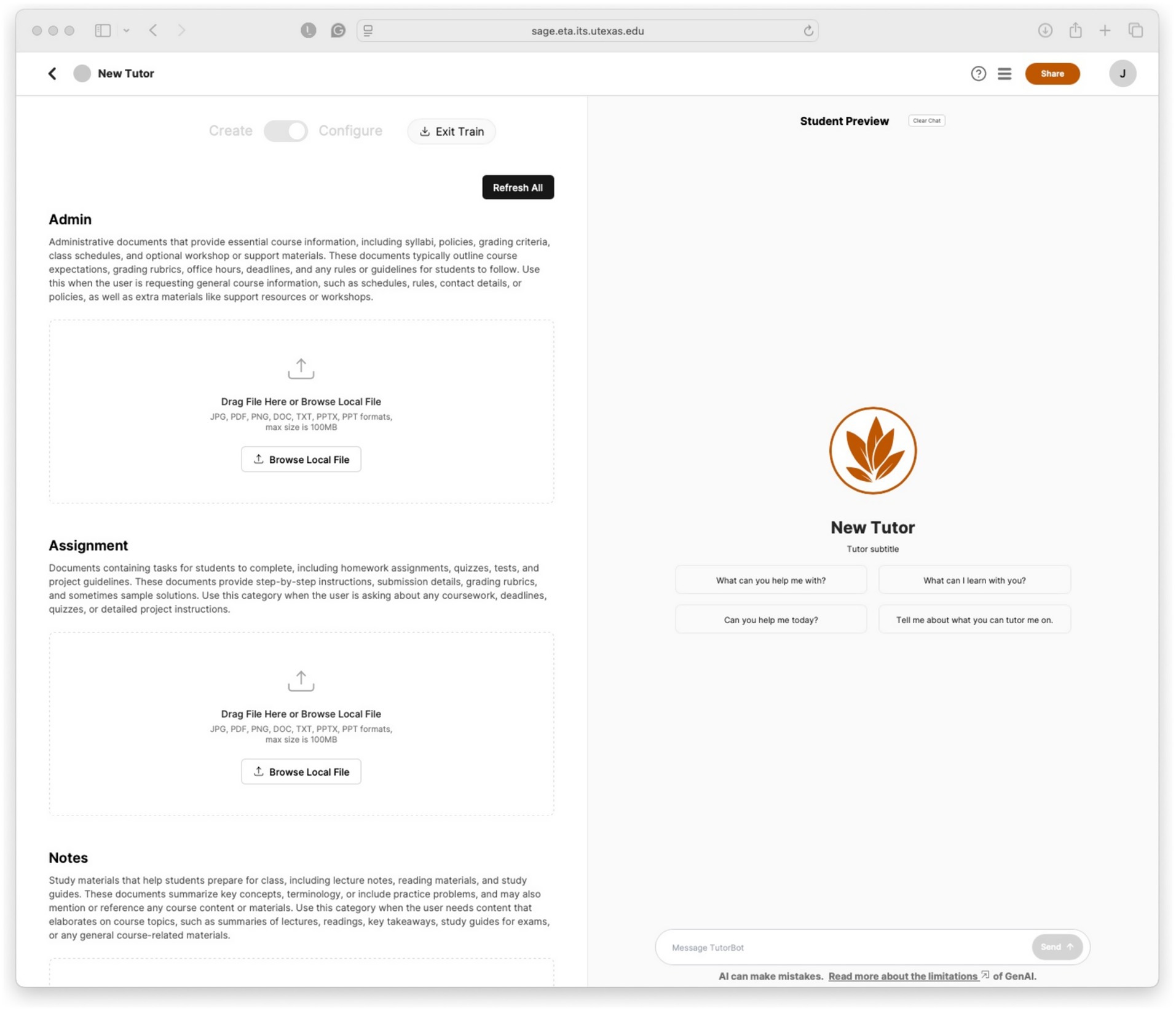
Task: Click the Safari sidebar toggle icon
Action: click(x=103, y=30)
